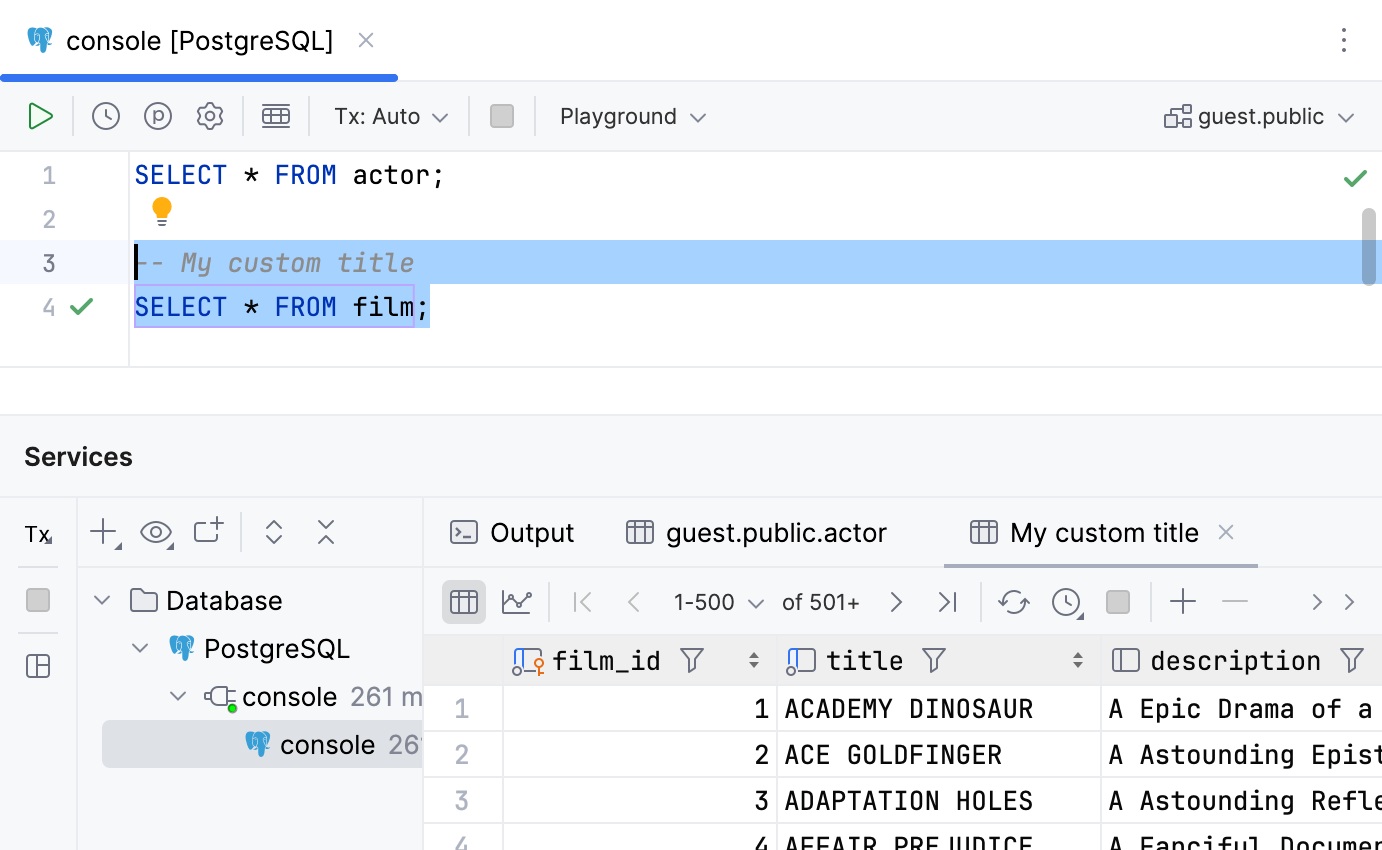Viewport: 1382px width, 850px height.
Task: Open the filter funnel on title column
Action: click(x=933, y=660)
